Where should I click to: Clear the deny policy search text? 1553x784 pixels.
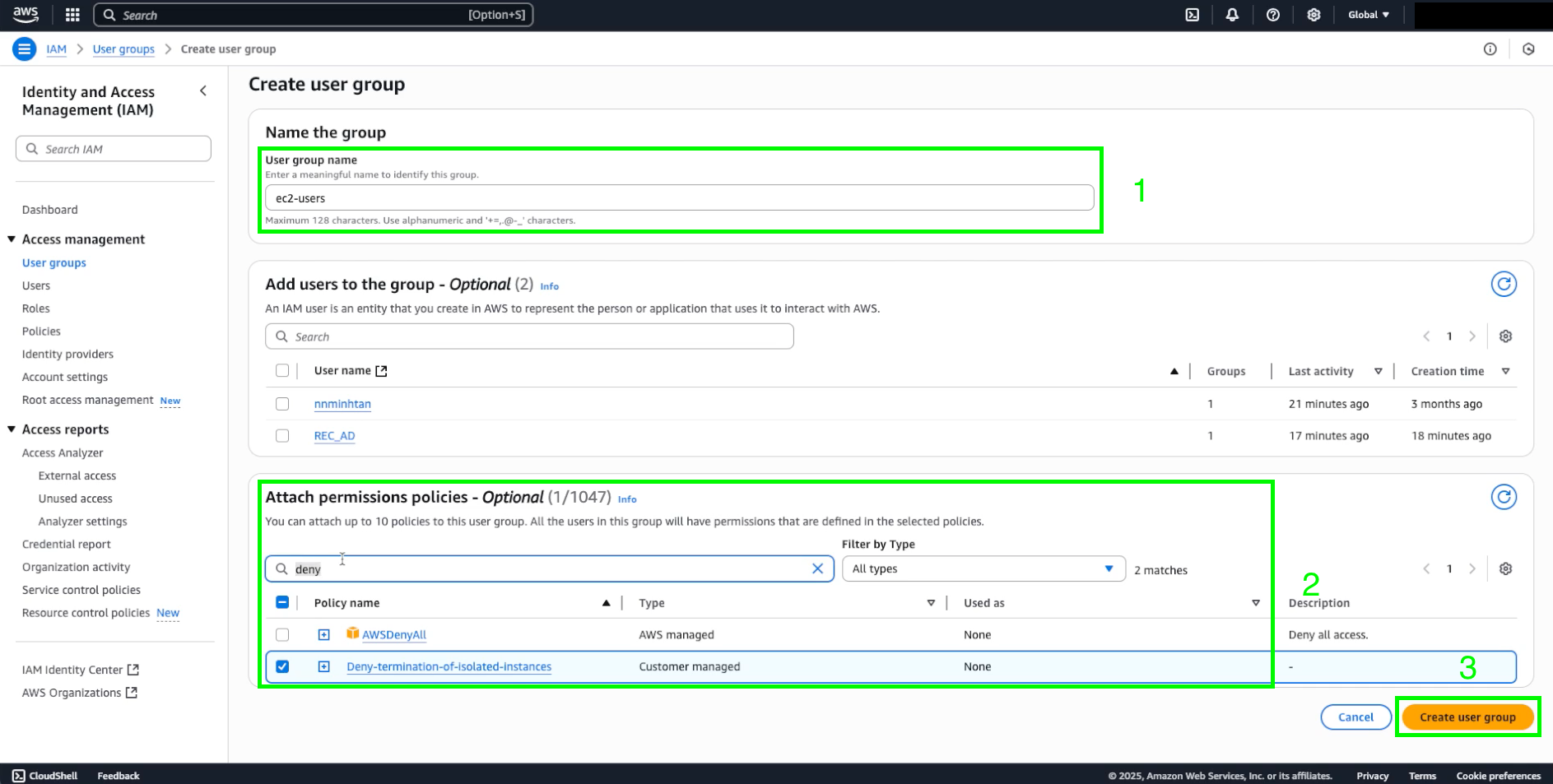pos(817,569)
